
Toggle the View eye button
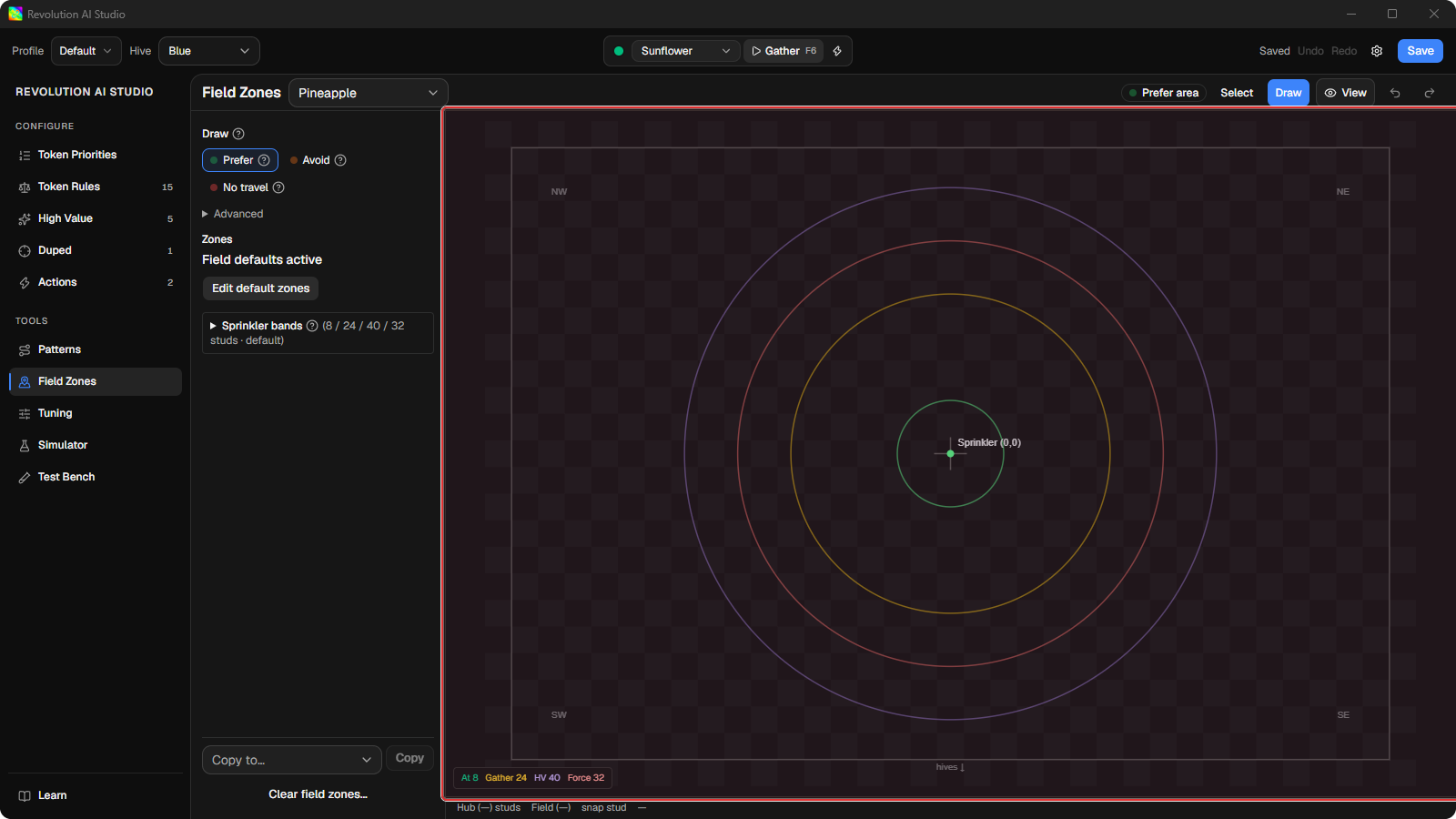(x=1345, y=93)
